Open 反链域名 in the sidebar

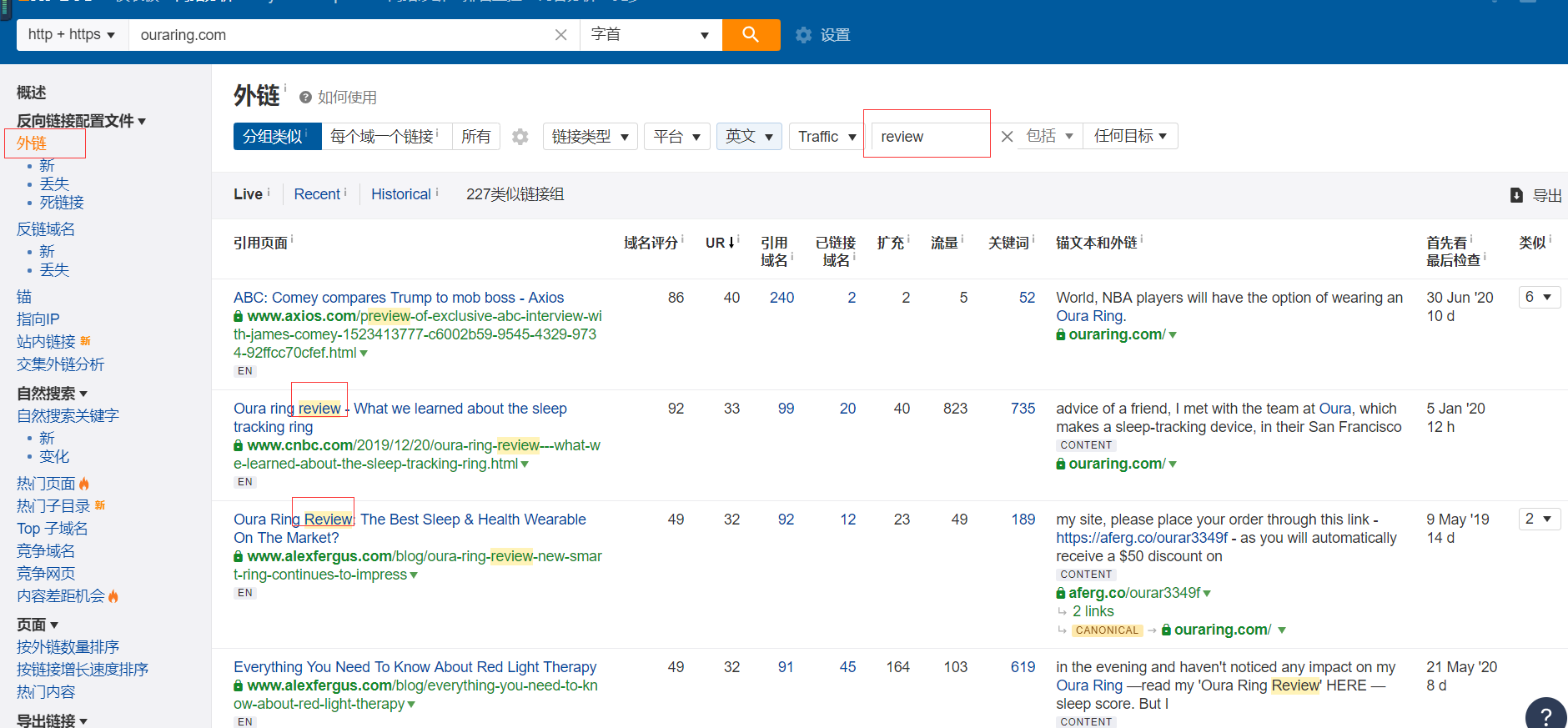click(x=46, y=229)
